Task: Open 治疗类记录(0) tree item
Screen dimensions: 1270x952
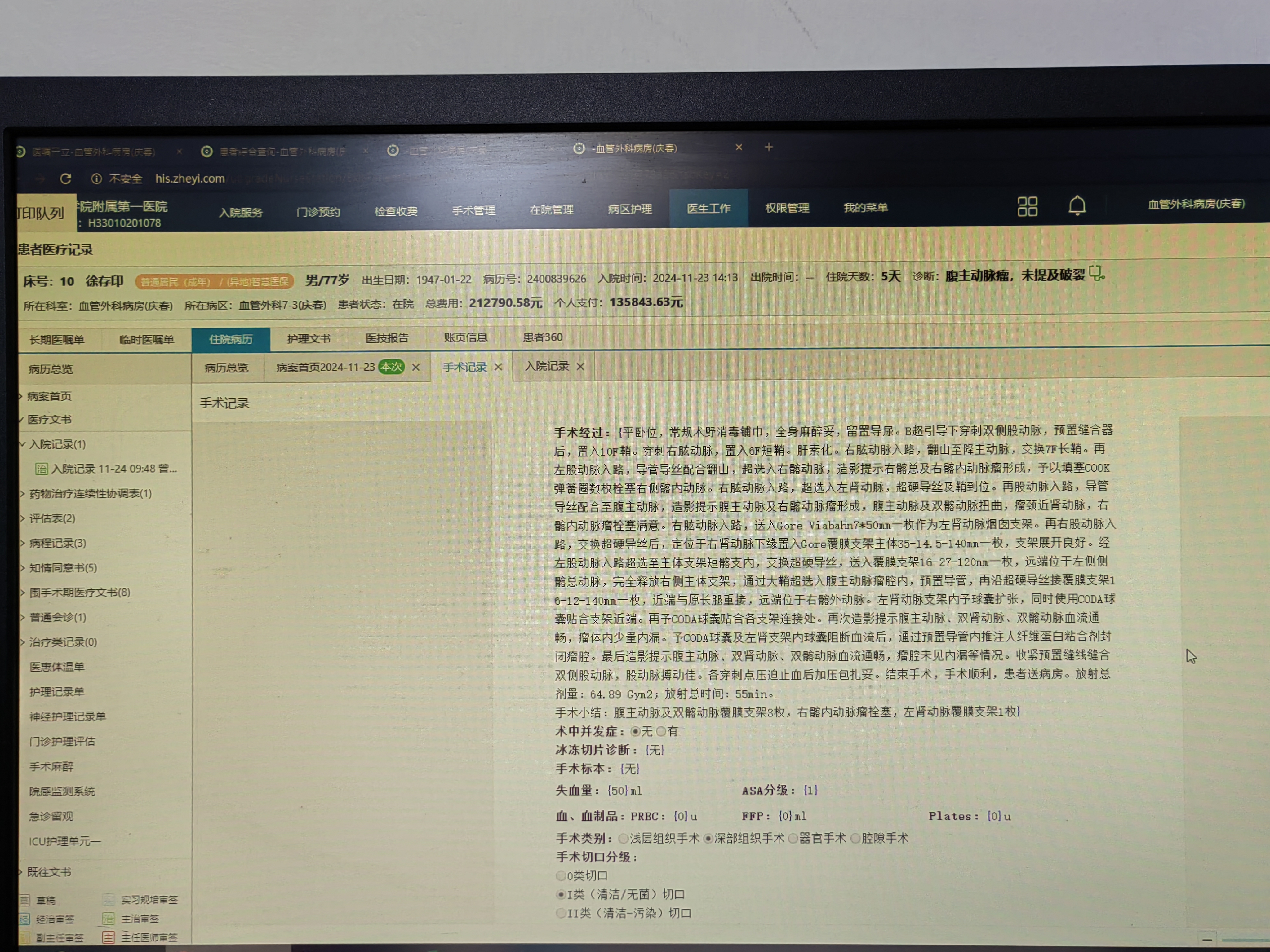Action: (x=63, y=642)
